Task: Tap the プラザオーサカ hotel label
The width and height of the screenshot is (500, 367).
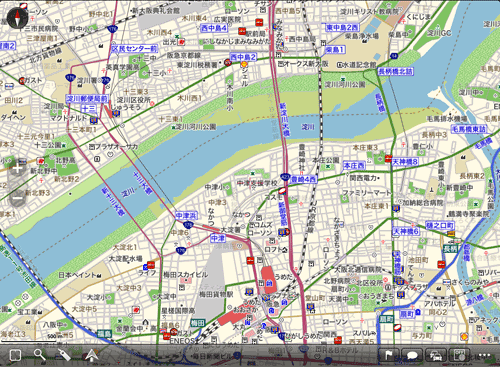Action: pos(116,146)
